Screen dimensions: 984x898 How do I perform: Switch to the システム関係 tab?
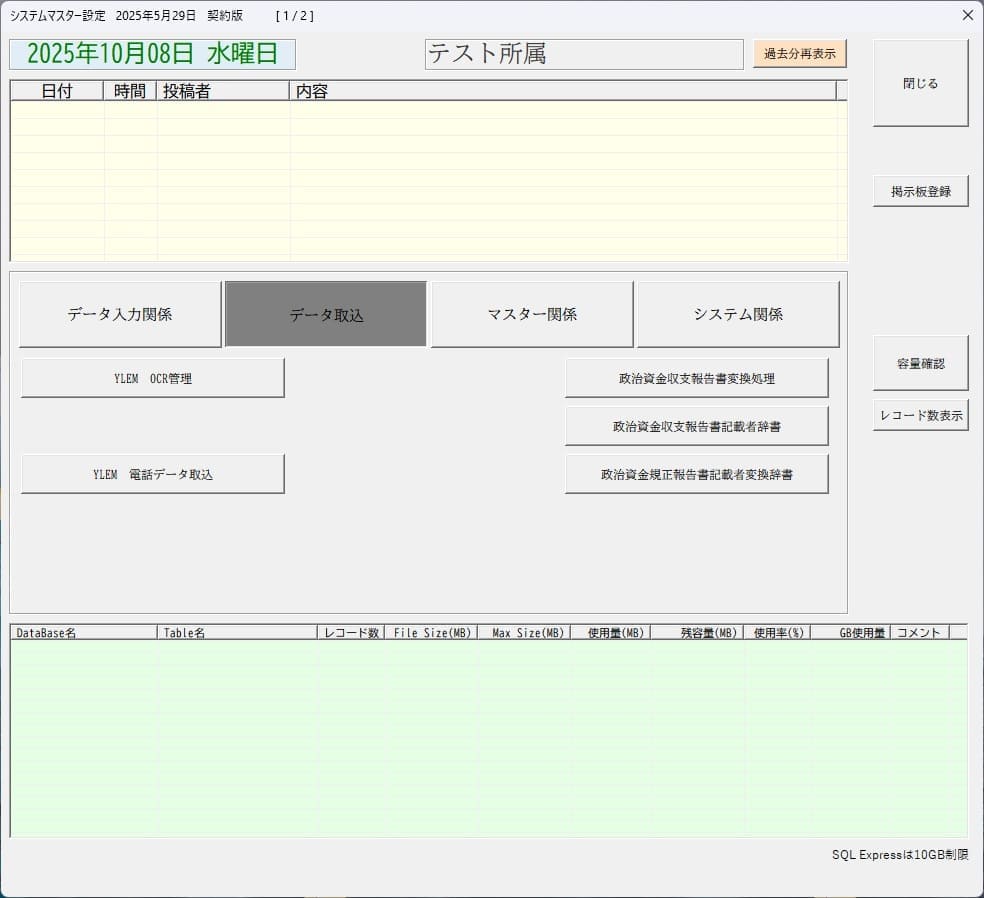(x=738, y=314)
